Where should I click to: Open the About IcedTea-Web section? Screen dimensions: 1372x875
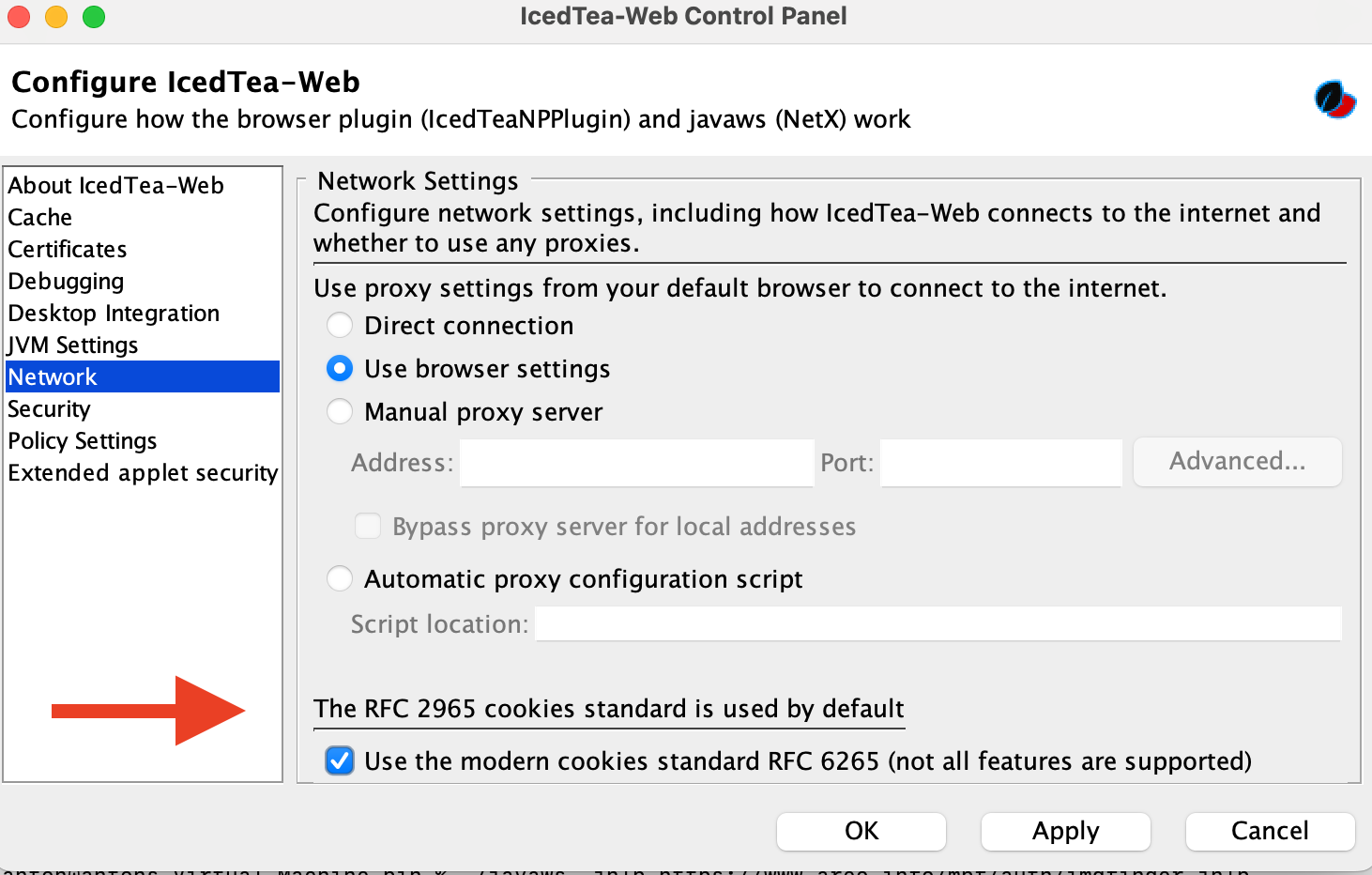point(115,186)
